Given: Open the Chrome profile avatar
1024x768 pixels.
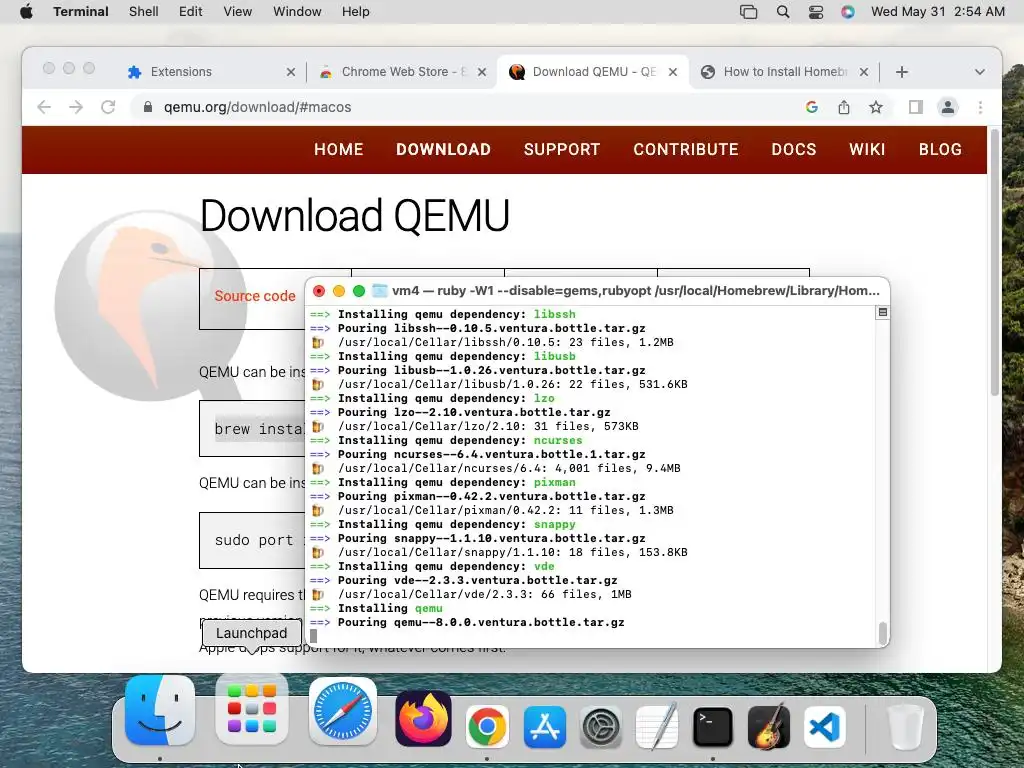Looking at the screenshot, I should [x=948, y=107].
